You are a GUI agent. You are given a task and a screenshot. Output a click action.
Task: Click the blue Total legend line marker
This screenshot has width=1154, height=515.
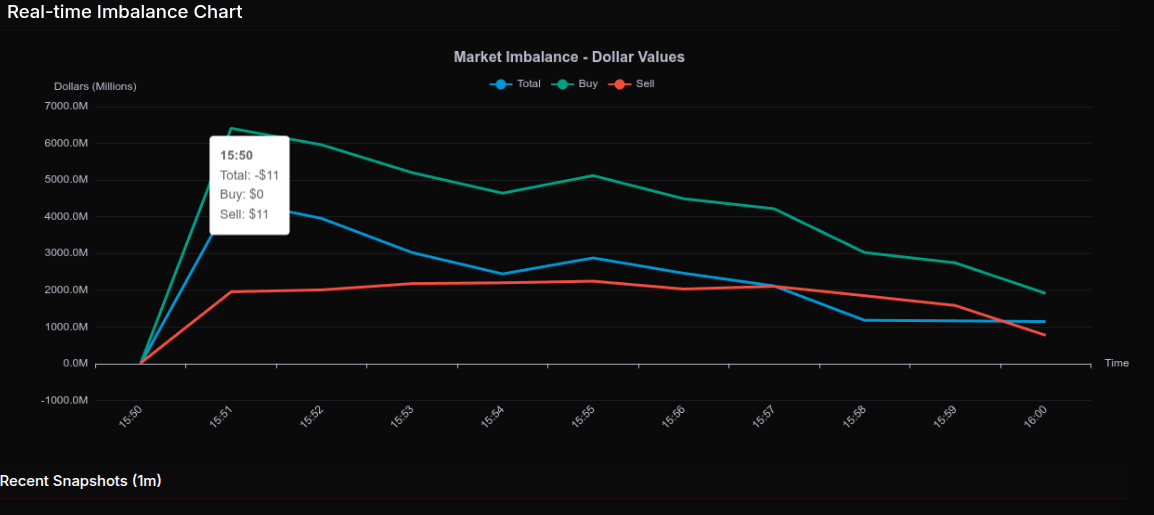[500, 84]
